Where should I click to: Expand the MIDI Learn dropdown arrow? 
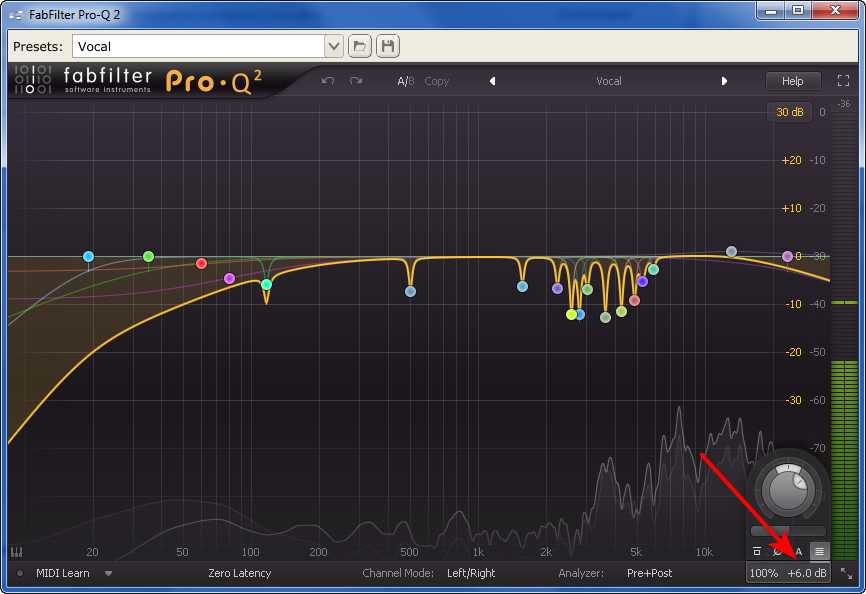[108, 573]
